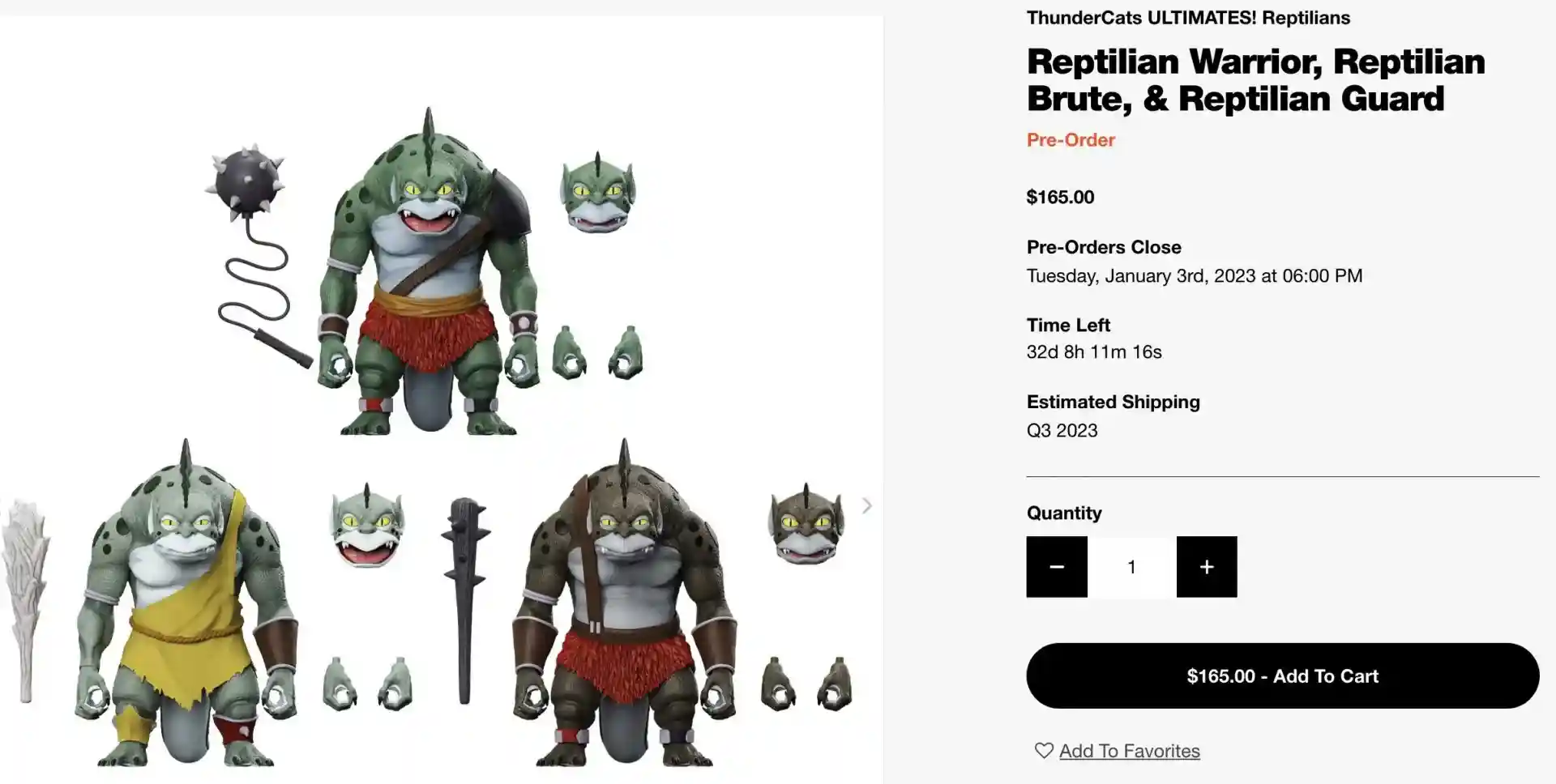
Task: Click the red Pre-Order label
Action: (1071, 139)
